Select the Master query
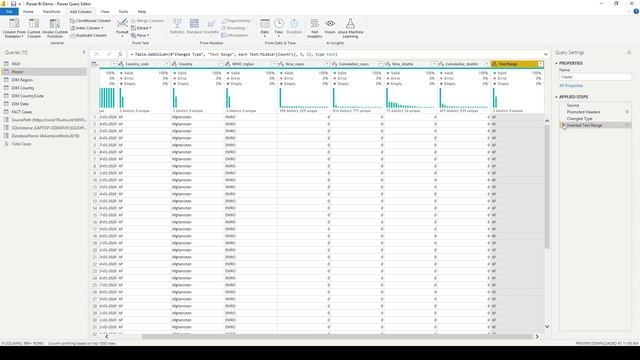 coord(44,72)
